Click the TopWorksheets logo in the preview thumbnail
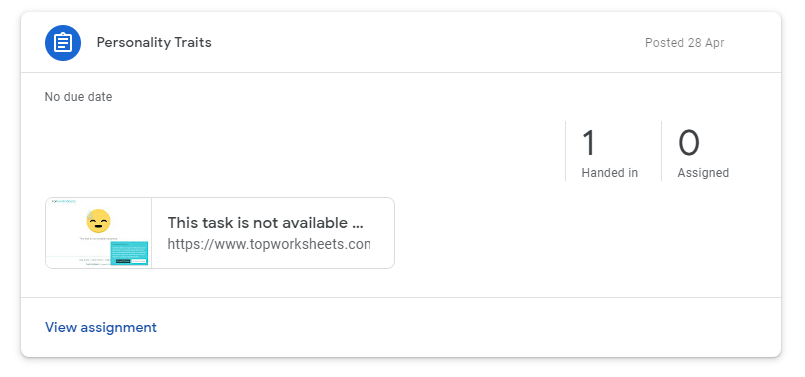The image size is (805, 377). (64, 201)
